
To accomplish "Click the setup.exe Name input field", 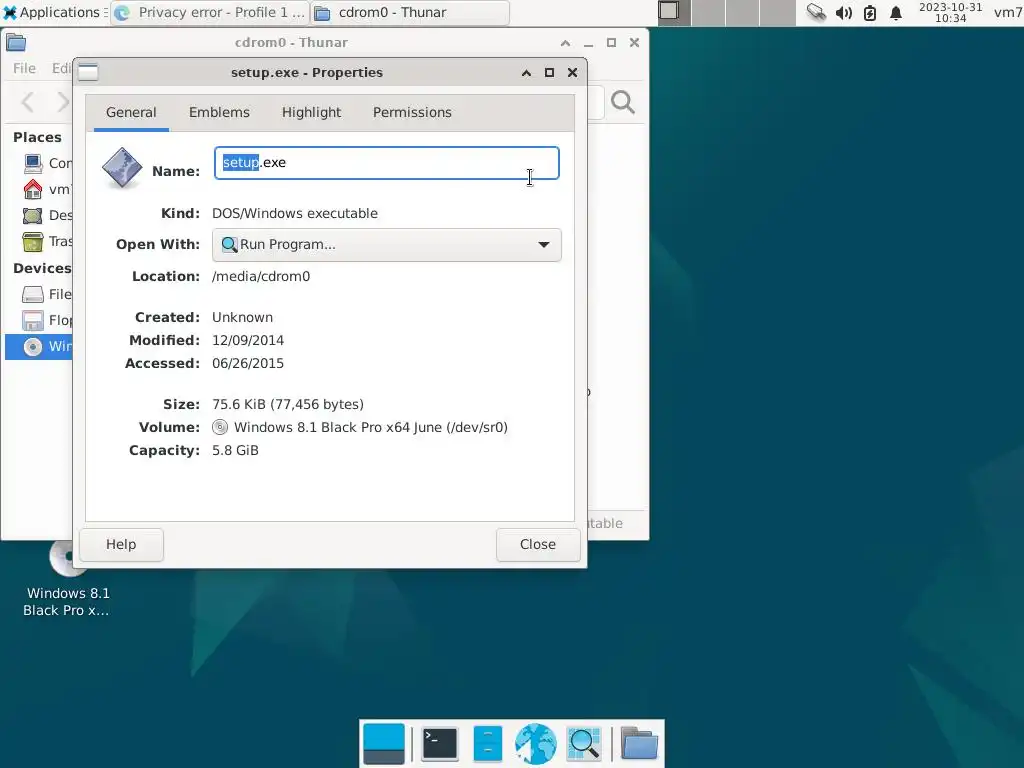I will pos(387,163).
